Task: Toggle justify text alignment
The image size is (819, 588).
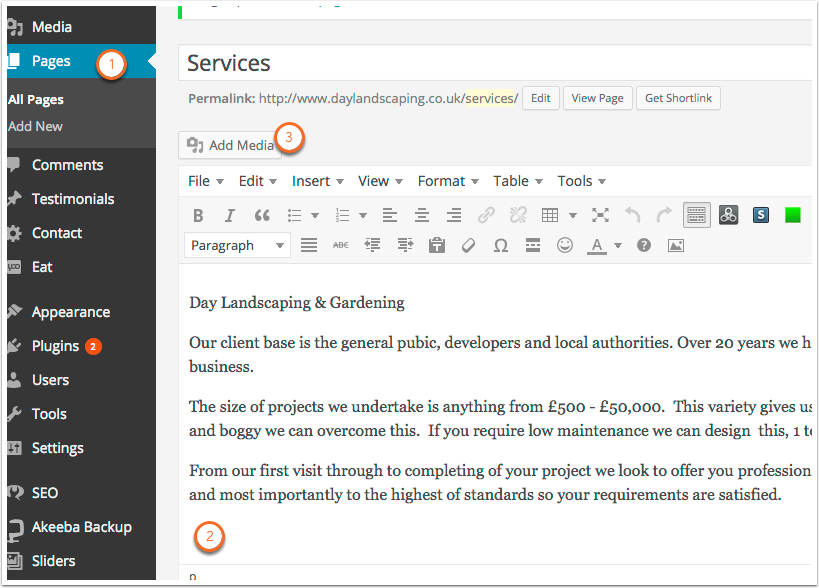Action: click(x=309, y=245)
